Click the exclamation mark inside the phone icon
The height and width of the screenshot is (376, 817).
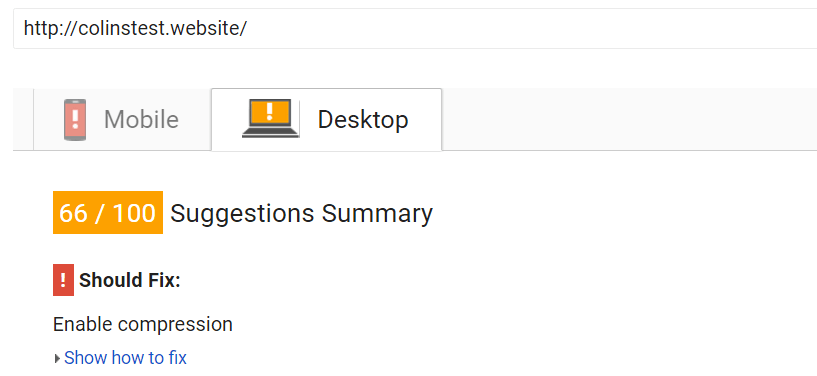[x=75, y=119]
